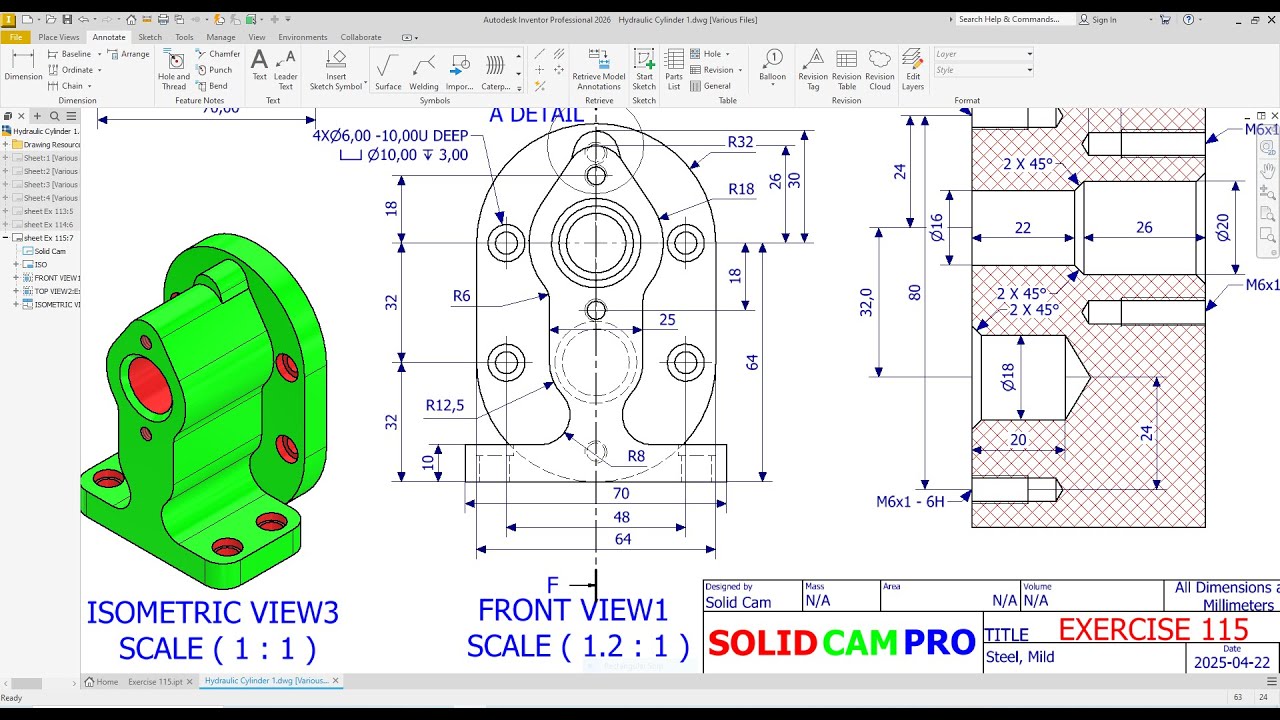Open the File menu
The height and width of the screenshot is (720, 1280).
coord(16,37)
